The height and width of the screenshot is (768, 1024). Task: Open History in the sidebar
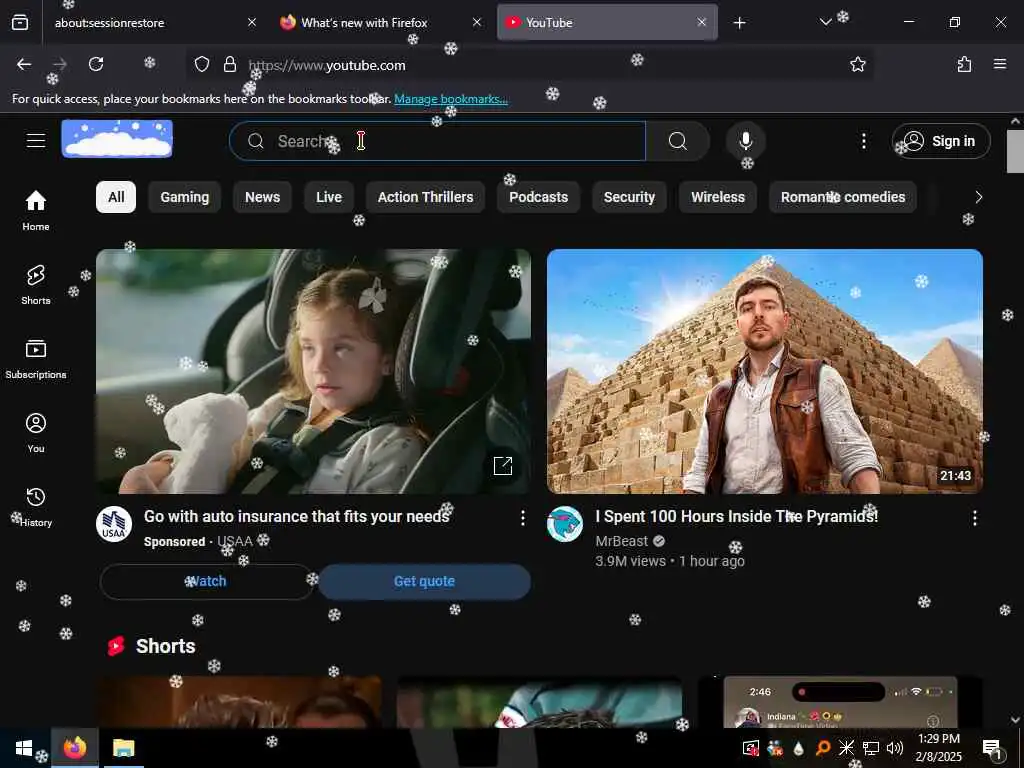36,507
